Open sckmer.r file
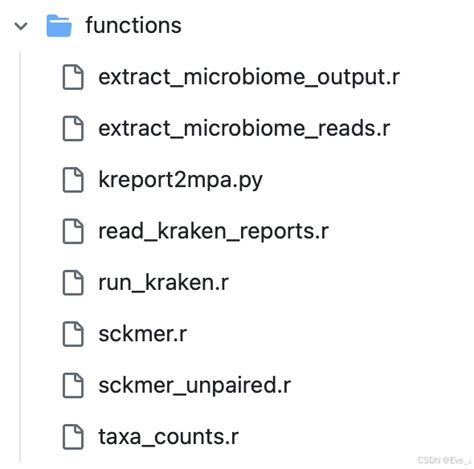The image size is (474, 469). tap(142, 334)
